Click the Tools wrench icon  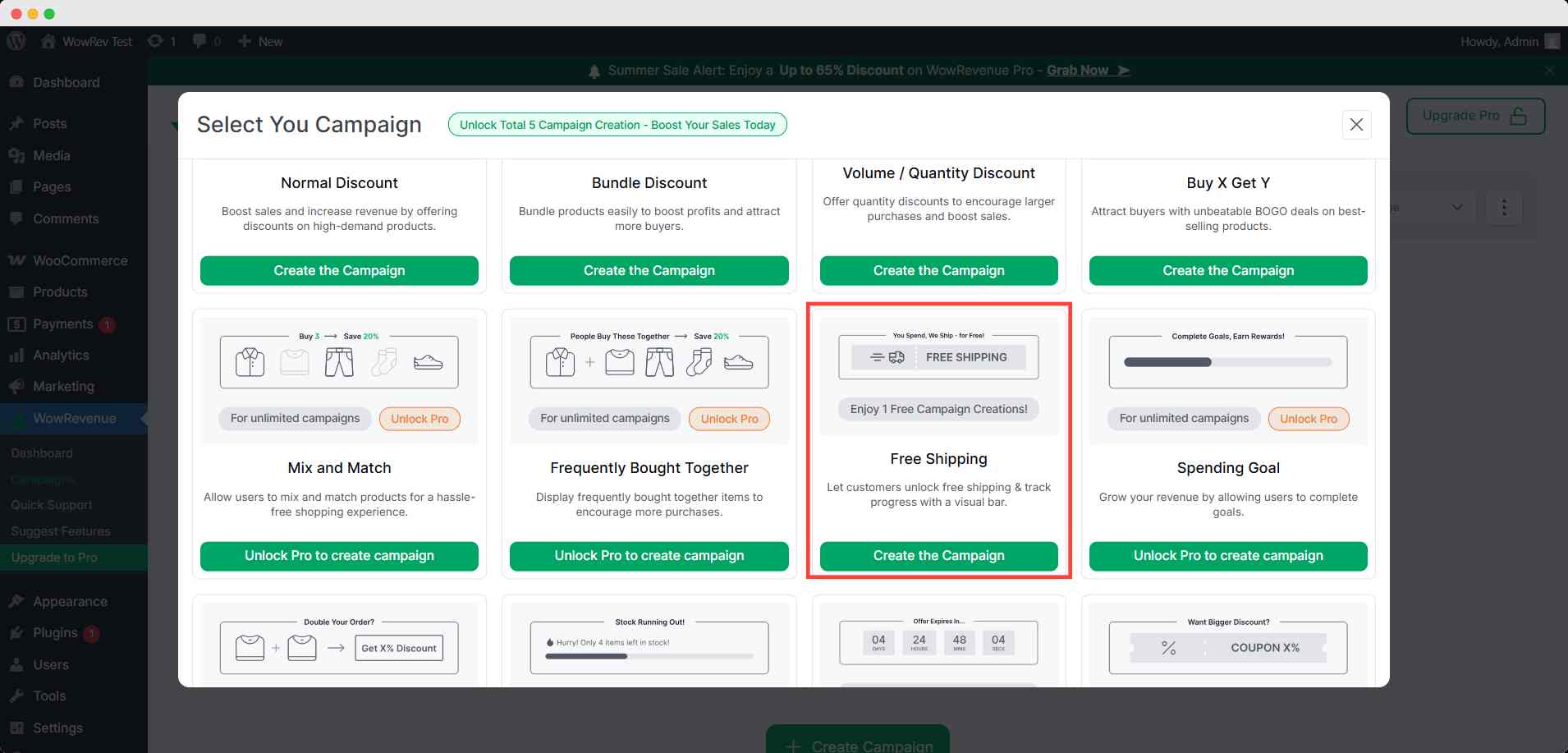point(16,696)
